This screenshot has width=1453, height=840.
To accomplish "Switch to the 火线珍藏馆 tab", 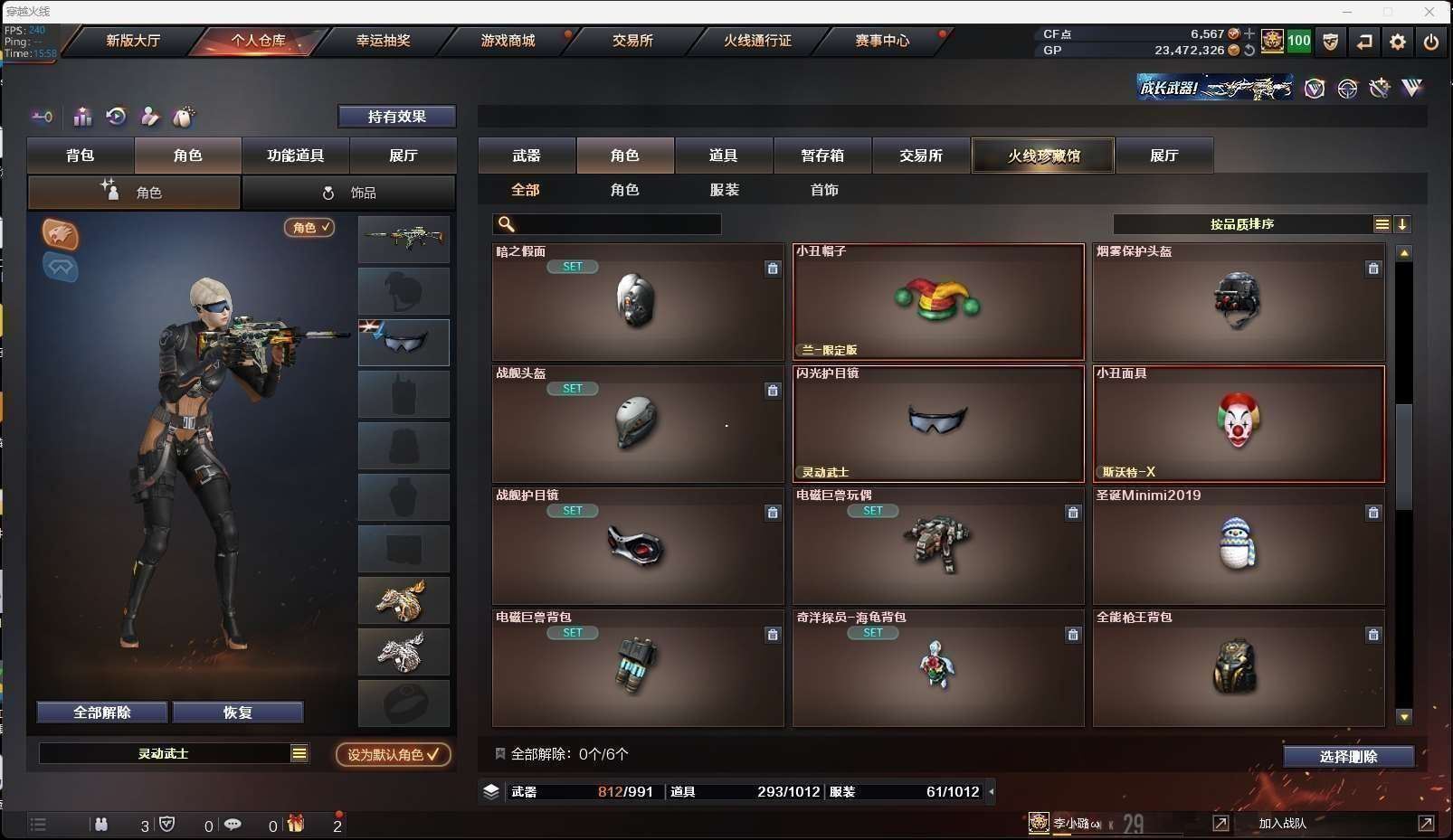I will pos(1043,156).
